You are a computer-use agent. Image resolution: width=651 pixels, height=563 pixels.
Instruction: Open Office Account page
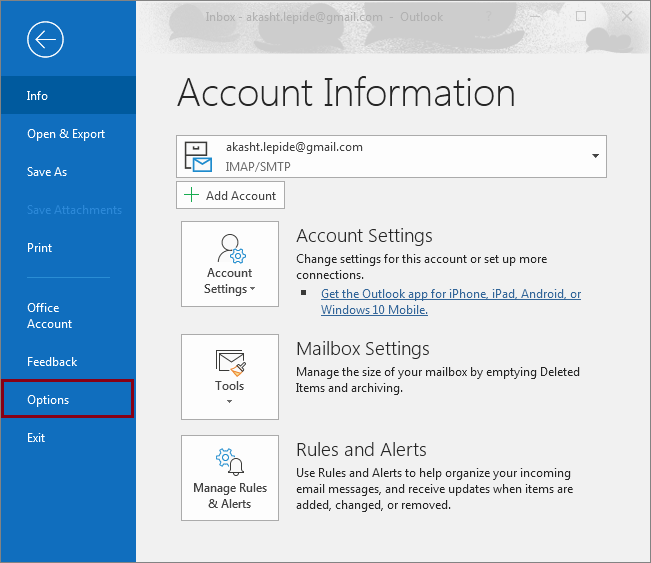[x=68, y=316]
